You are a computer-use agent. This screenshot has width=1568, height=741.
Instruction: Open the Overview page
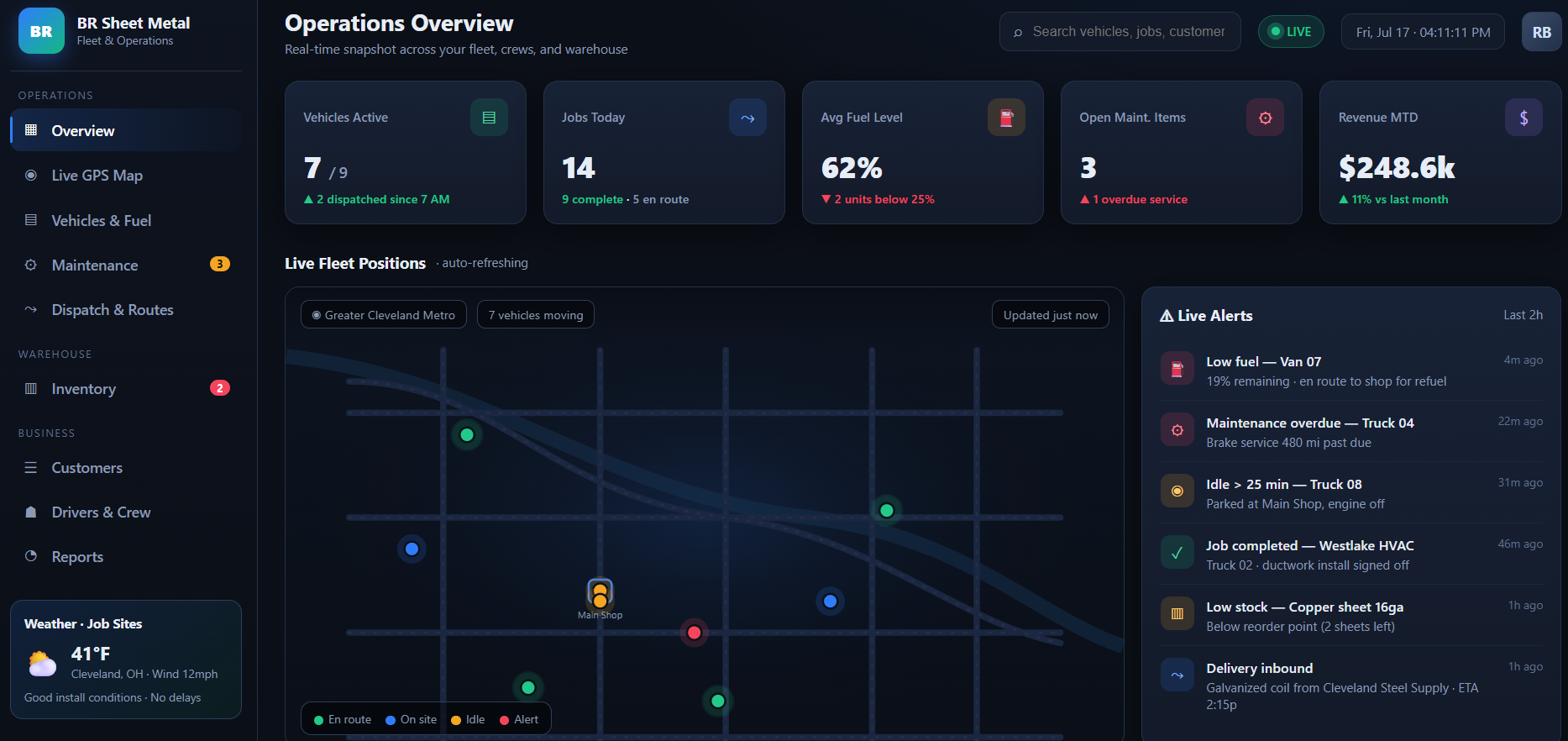click(126, 130)
